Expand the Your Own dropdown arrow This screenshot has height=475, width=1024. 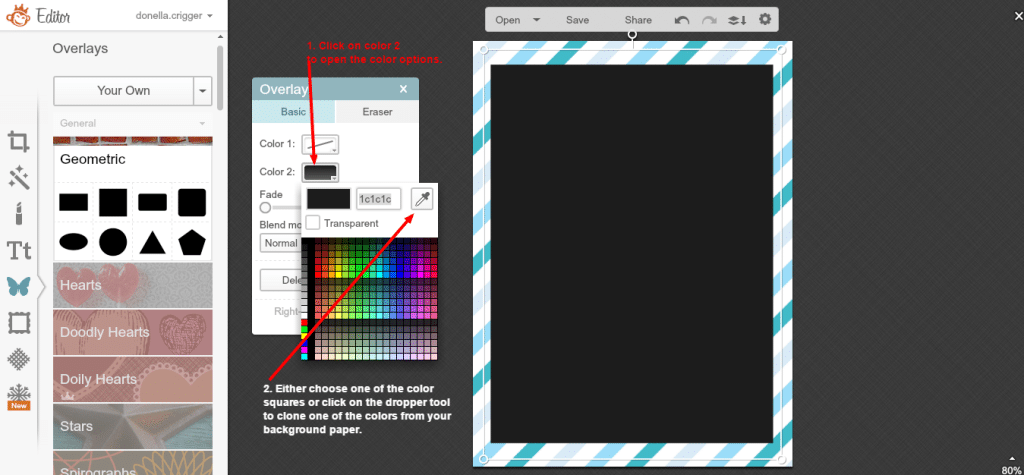click(x=204, y=90)
